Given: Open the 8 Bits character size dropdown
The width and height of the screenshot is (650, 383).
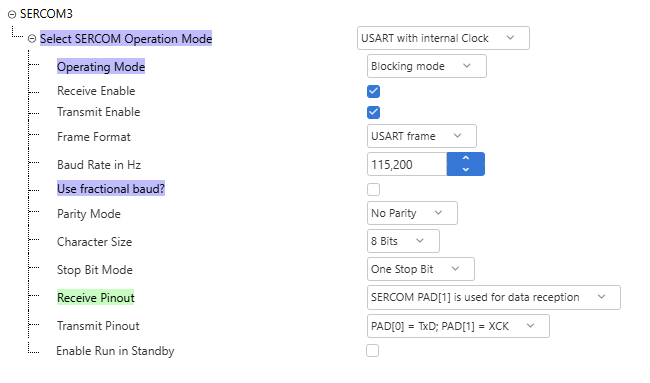Looking at the screenshot, I should 403,241.
